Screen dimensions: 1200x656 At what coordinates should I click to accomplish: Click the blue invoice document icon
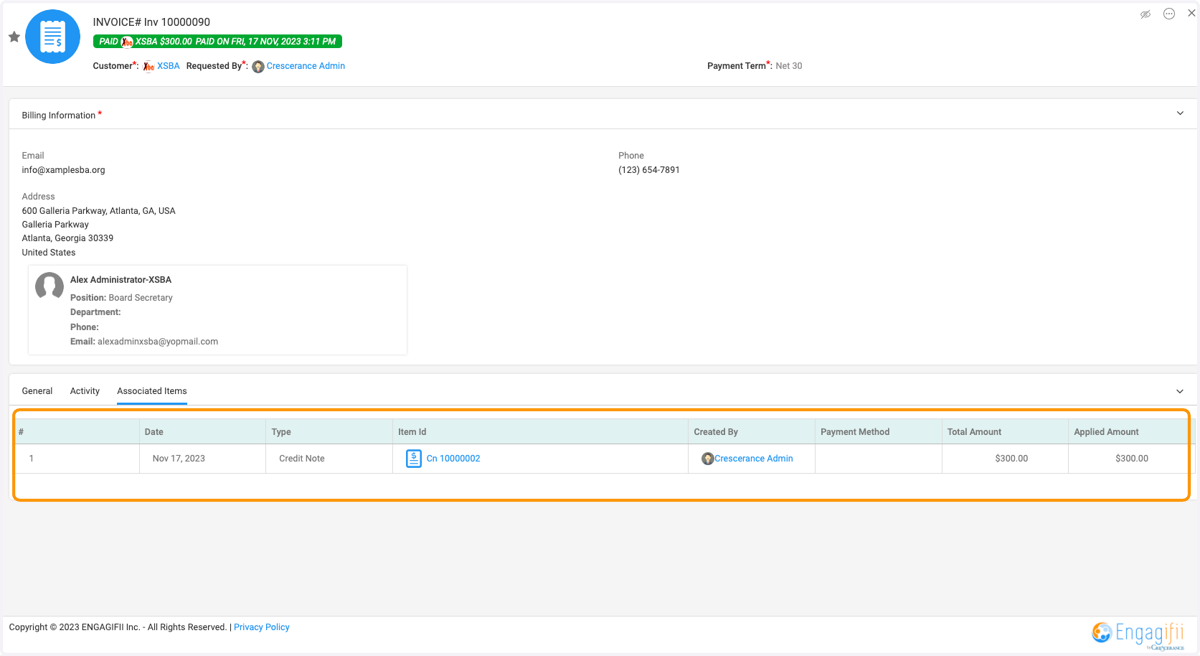click(52, 37)
